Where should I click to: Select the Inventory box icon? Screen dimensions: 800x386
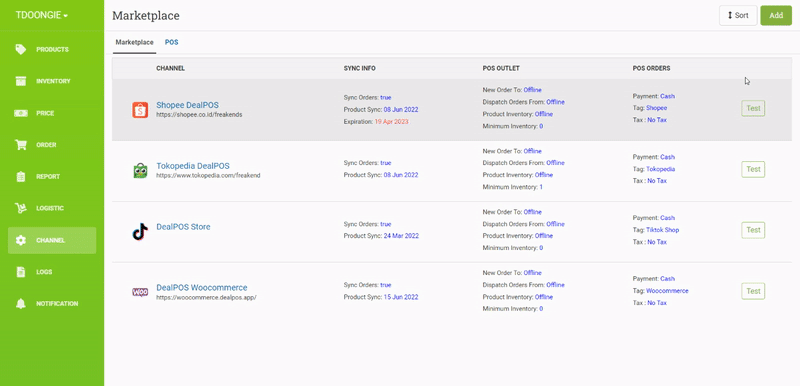[x=20, y=81]
